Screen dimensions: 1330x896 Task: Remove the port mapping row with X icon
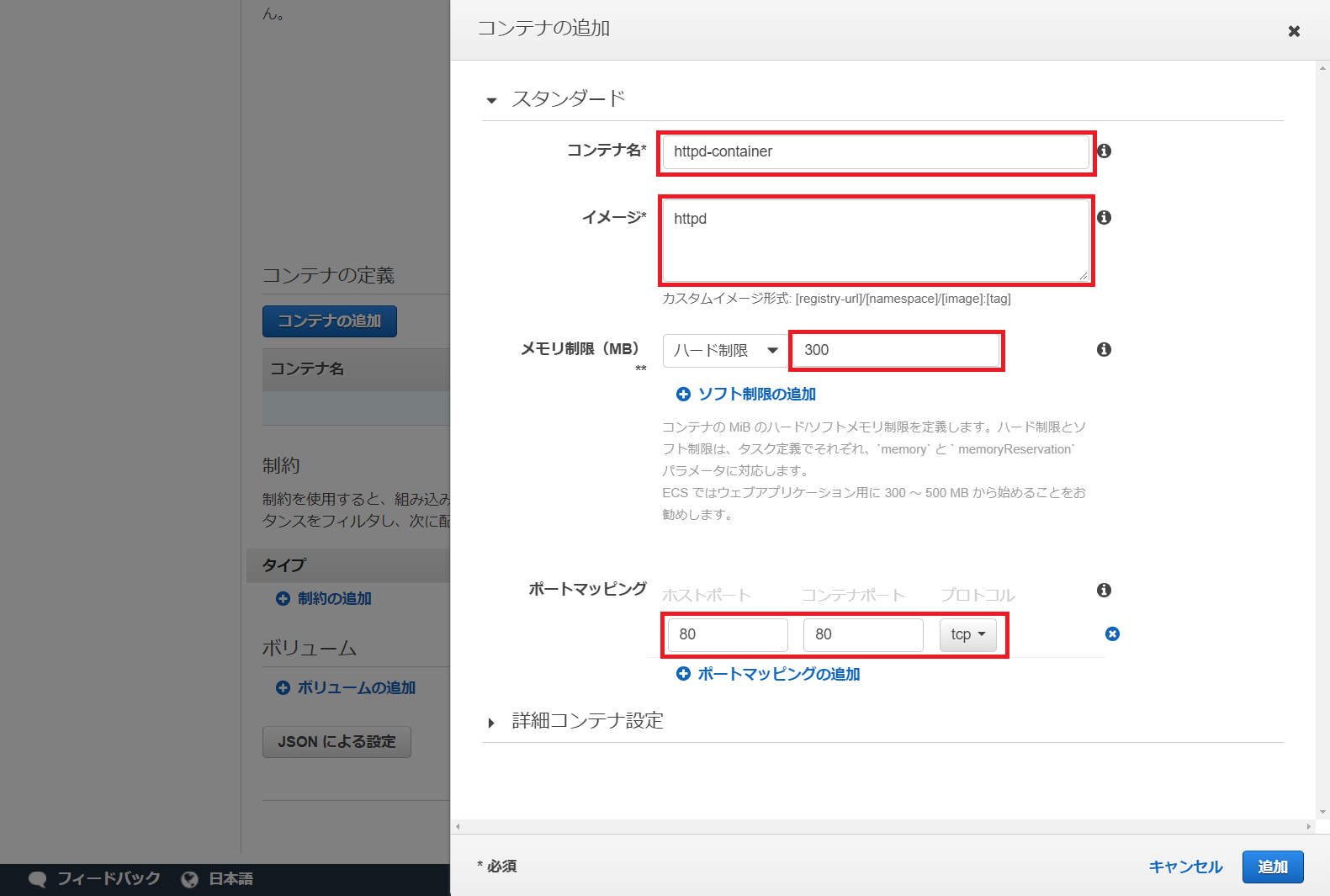[1112, 634]
